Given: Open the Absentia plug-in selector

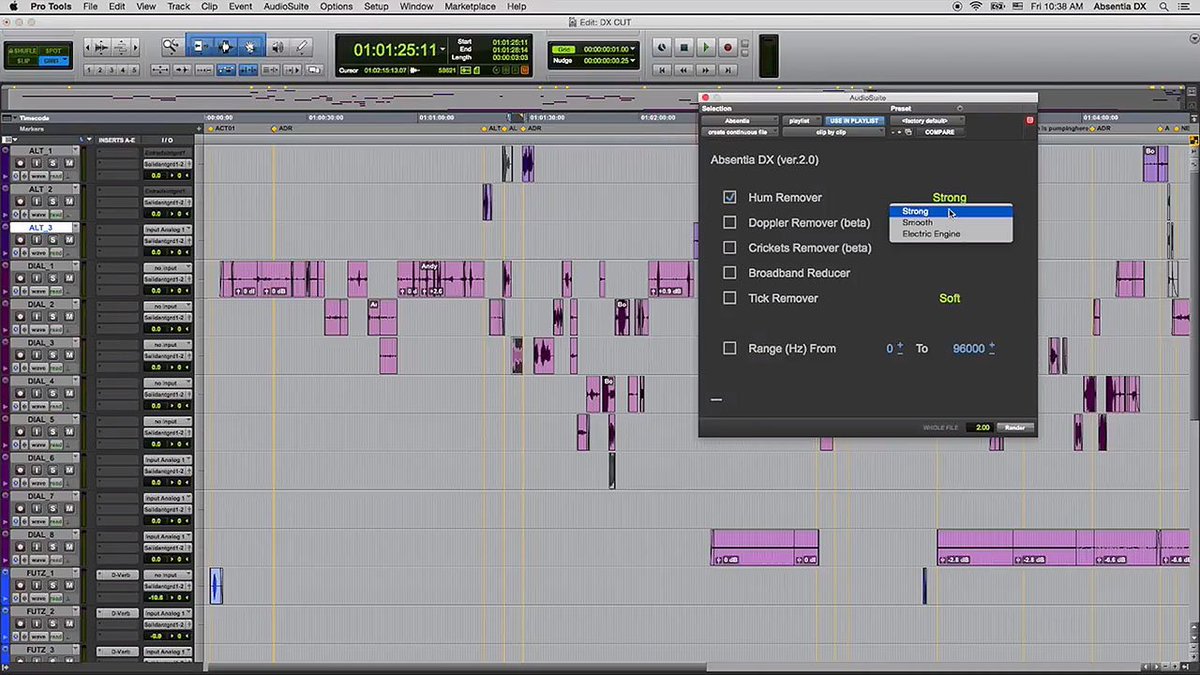Looking at the screenshot, I should tap(738, 120).
